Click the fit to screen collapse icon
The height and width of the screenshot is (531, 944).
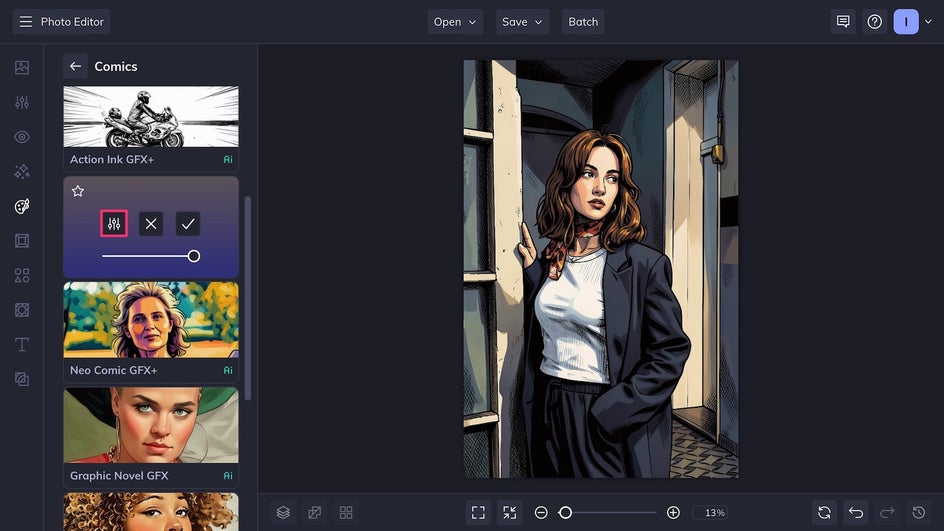[509, 512]
